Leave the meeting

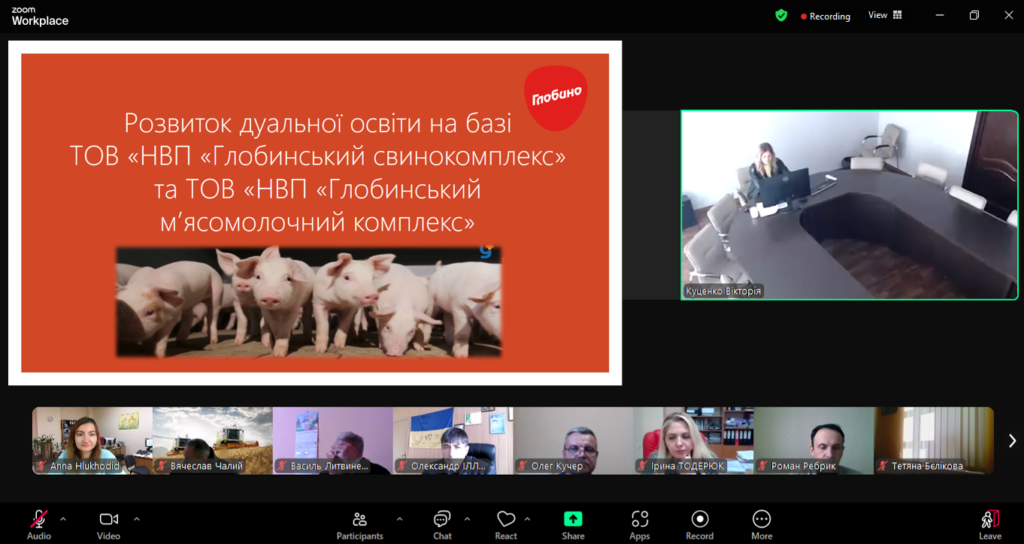[x=990, y=522]
